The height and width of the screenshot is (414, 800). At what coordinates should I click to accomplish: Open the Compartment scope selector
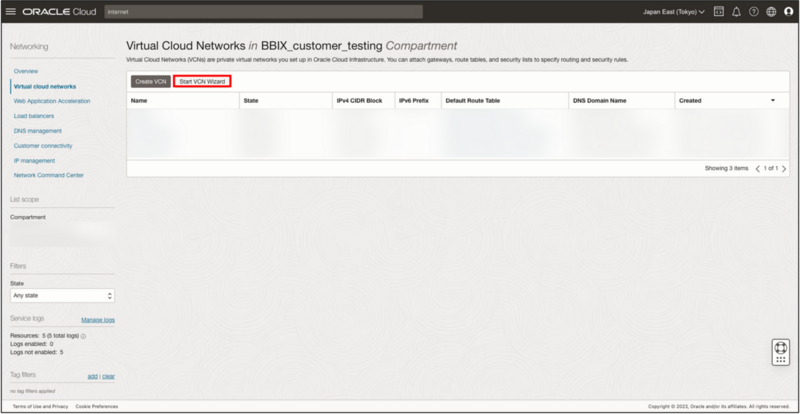pyautogui.click(x=62, y=233)
